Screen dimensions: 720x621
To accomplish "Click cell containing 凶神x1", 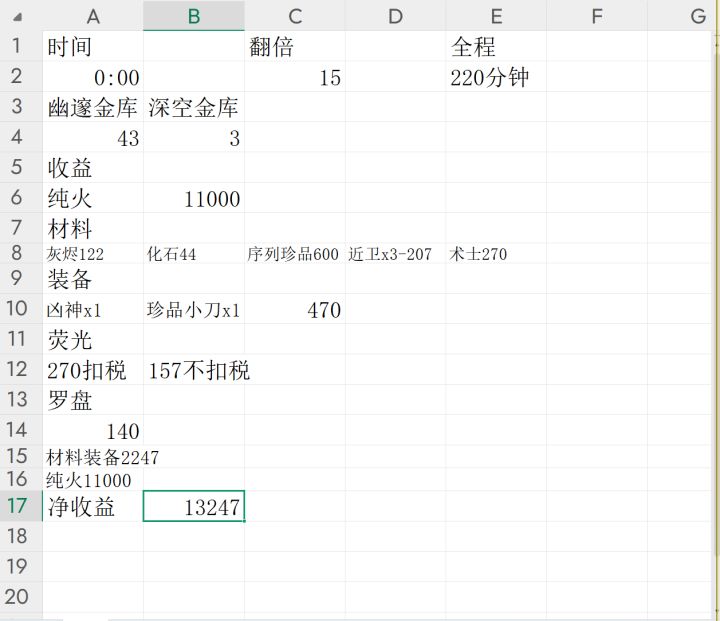I will point(93,309).
